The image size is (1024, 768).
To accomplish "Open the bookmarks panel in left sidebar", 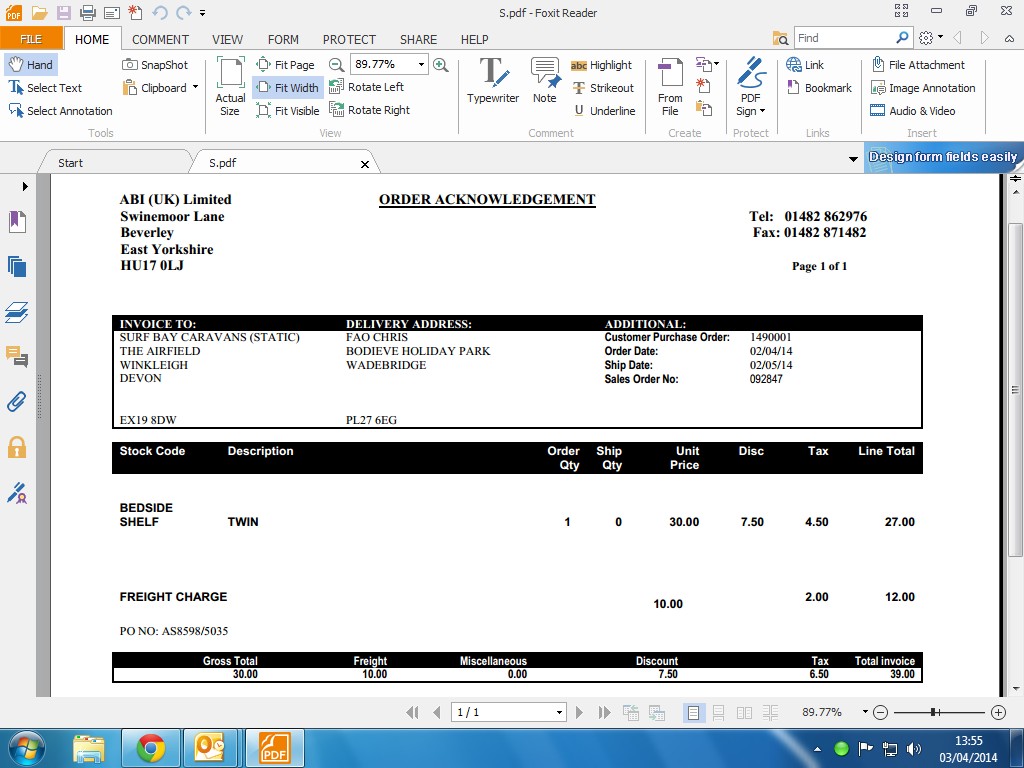I will pos(17,222).
